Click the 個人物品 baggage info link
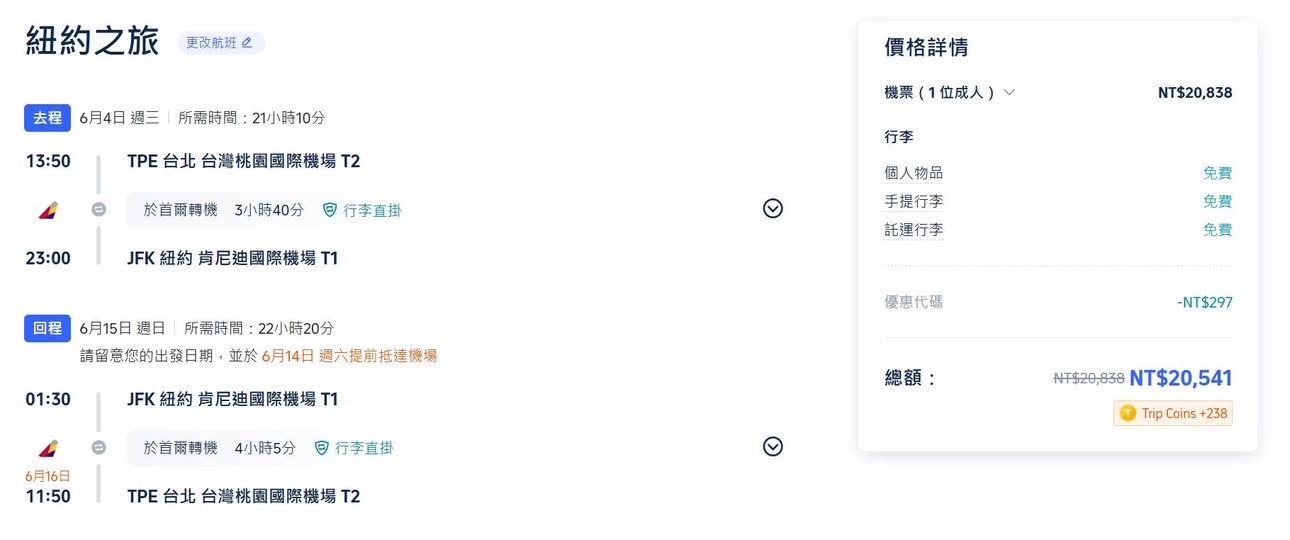 (913, 173)
